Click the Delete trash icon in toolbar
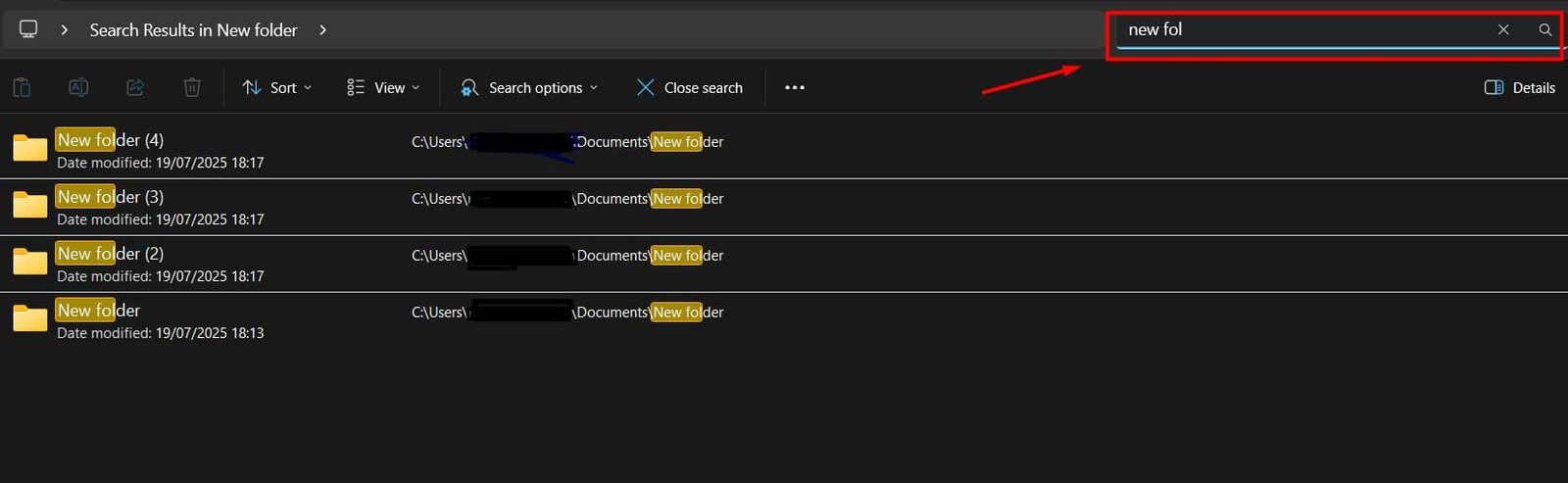Screen dimensions: 1568x483 (192, 87)
